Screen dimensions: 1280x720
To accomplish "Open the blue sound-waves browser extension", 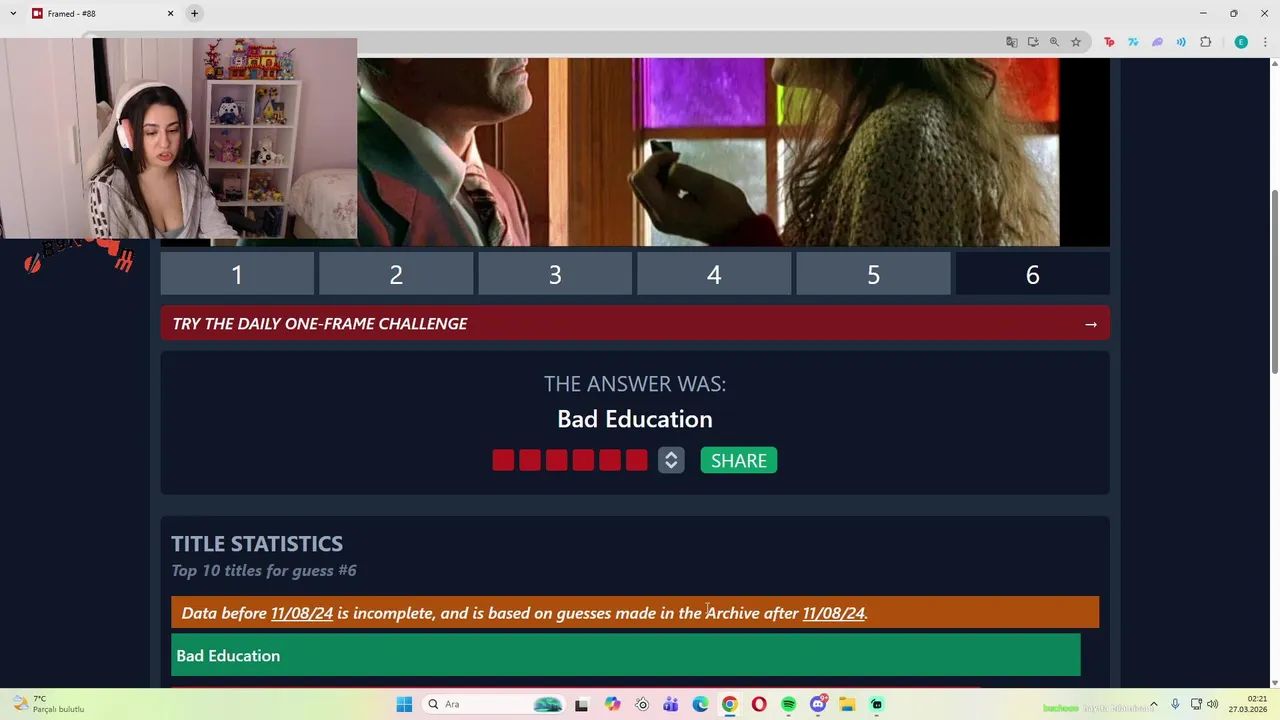I will click(x=1181, y=42).
